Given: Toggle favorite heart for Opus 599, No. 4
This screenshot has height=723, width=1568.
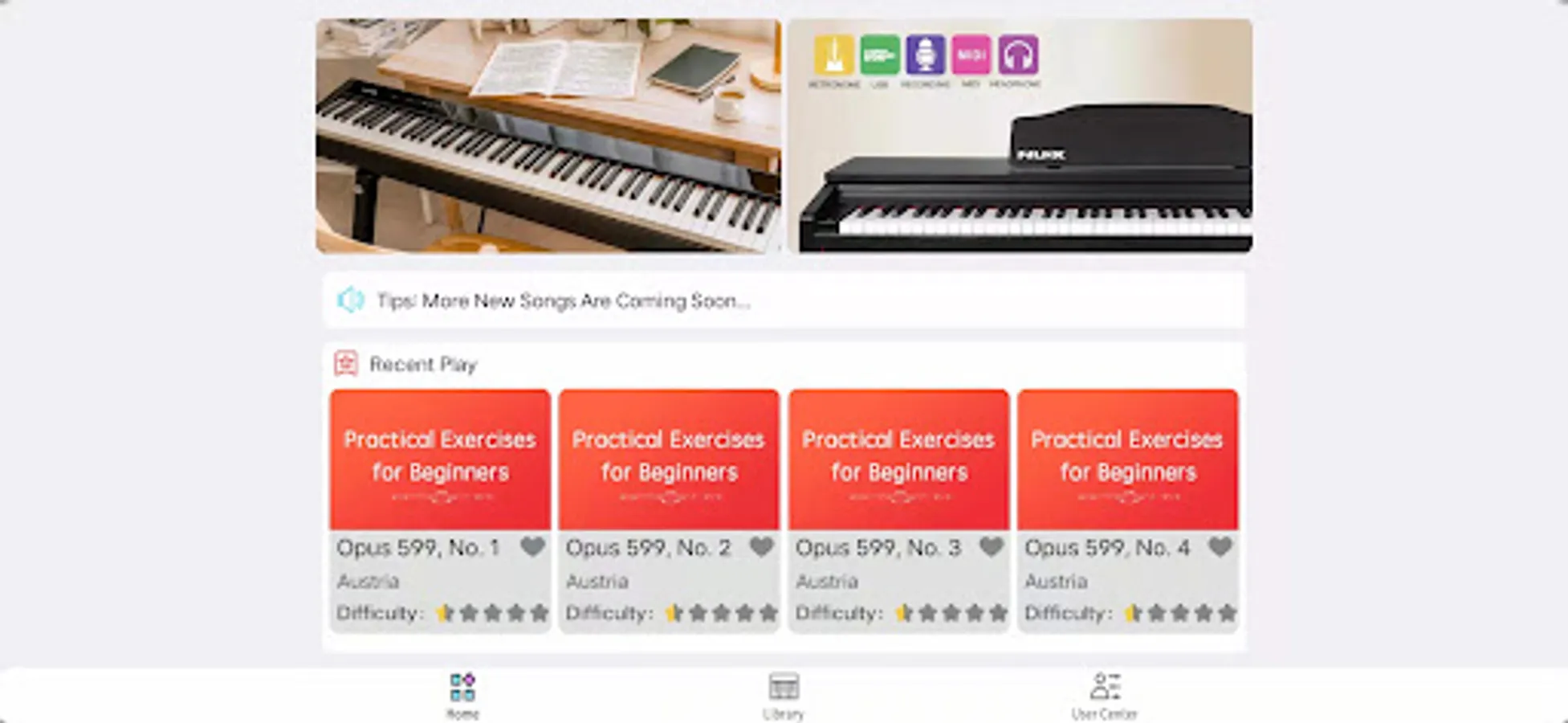Looking at the screenshot, I should point(1220,547).
